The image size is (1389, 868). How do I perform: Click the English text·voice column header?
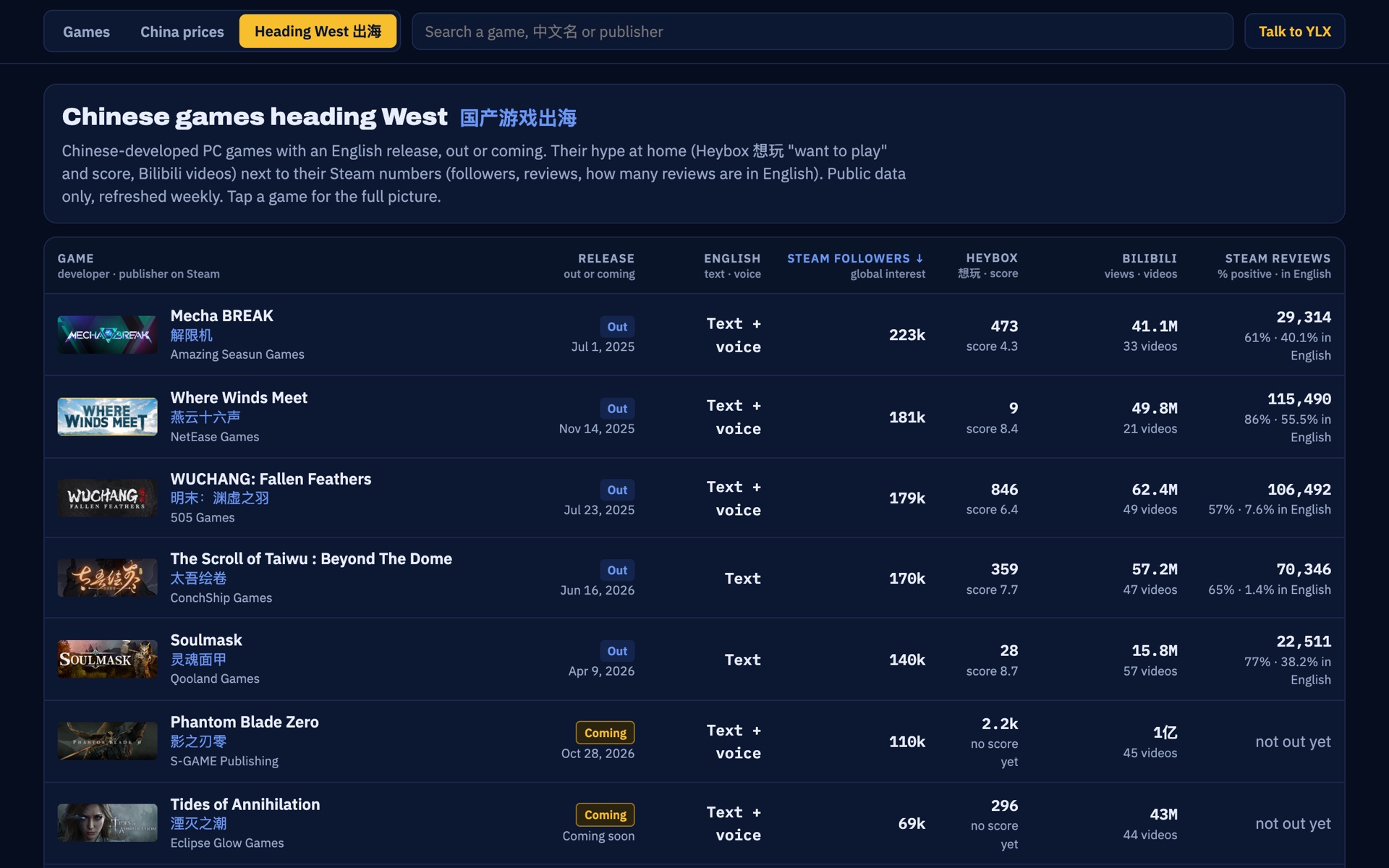pyautogui.click(x=732, y=258)
